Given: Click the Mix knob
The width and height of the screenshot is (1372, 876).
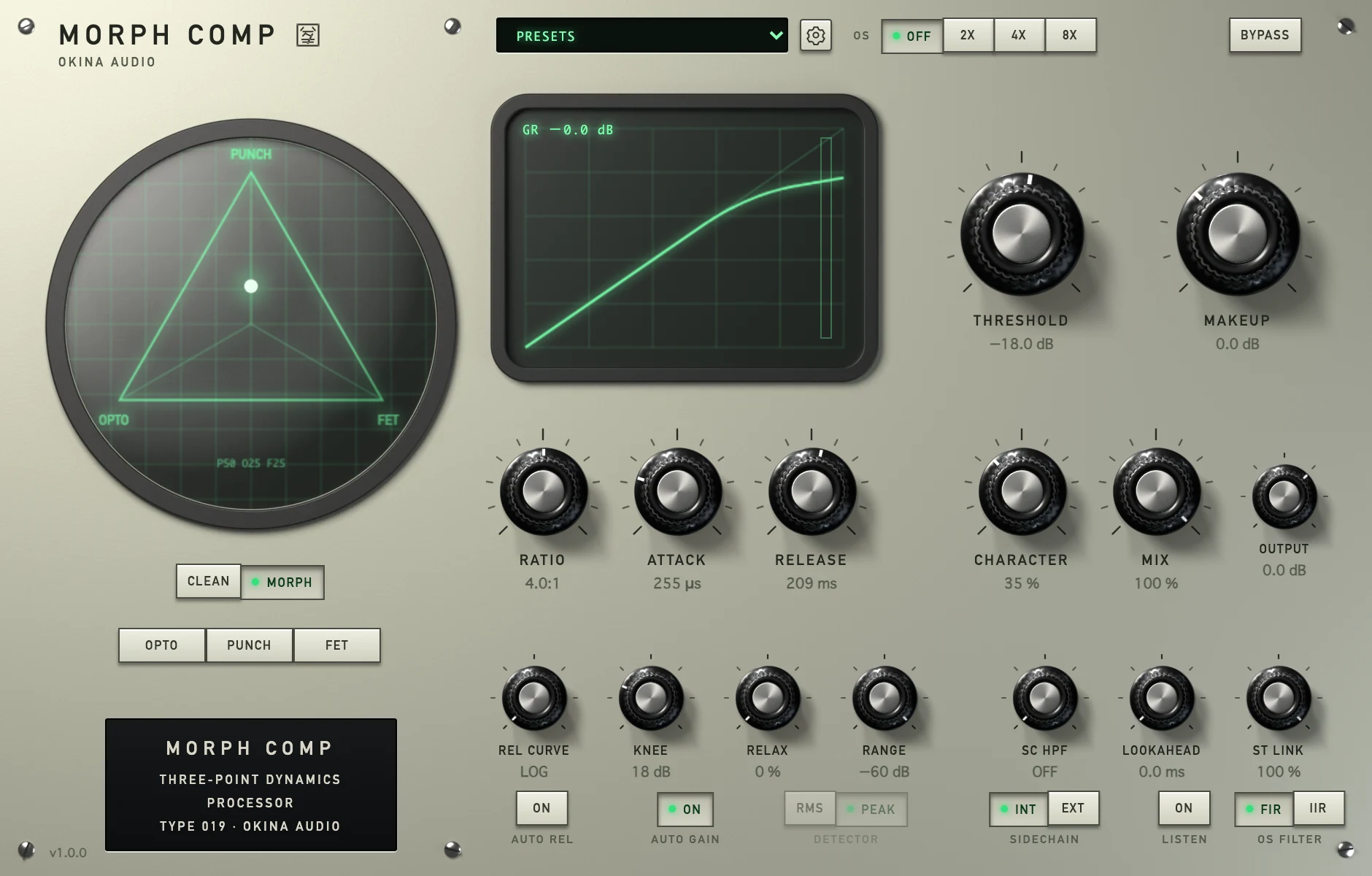Looking at the screenshot, I should click(1156, 491).
